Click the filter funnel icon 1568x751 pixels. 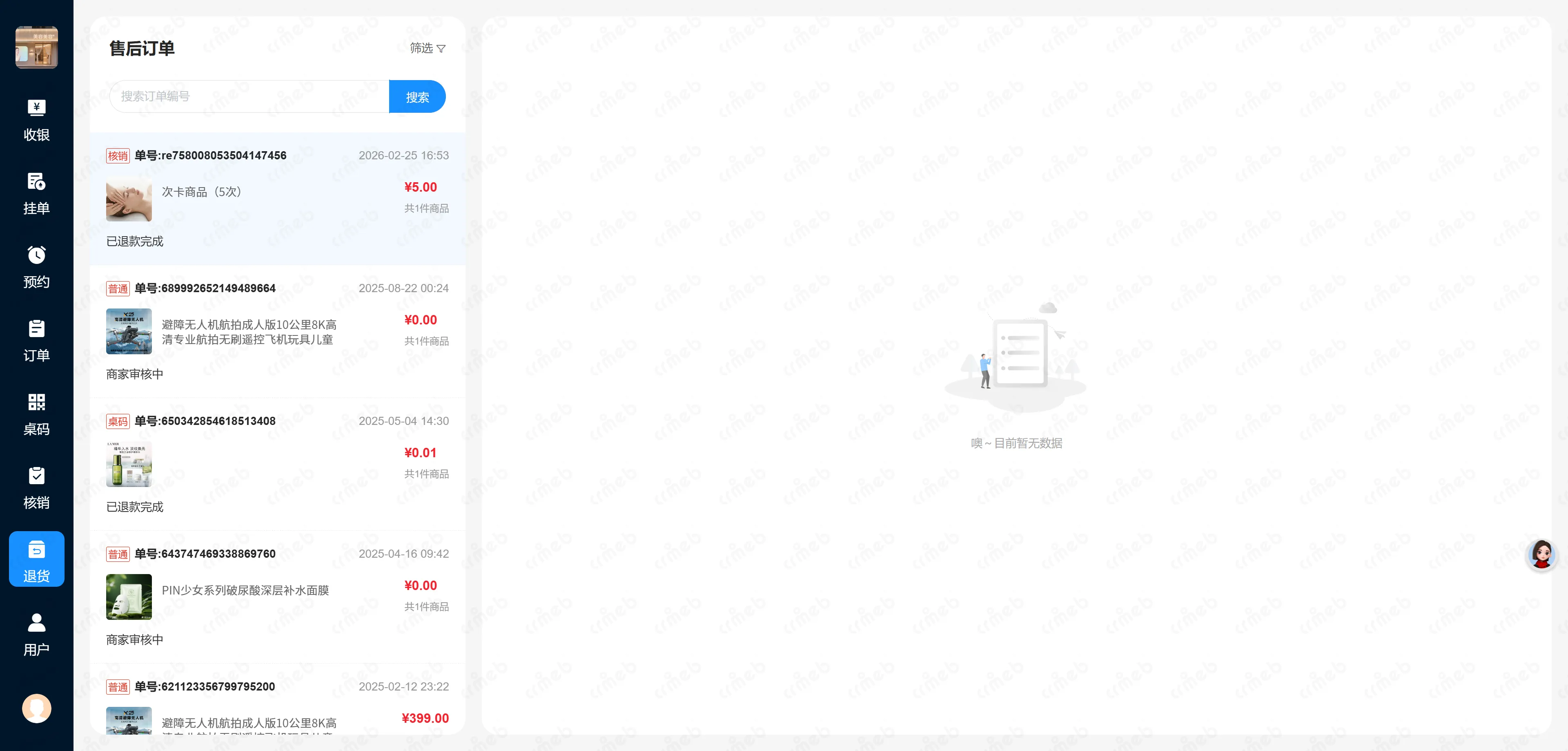click(441, 49)
